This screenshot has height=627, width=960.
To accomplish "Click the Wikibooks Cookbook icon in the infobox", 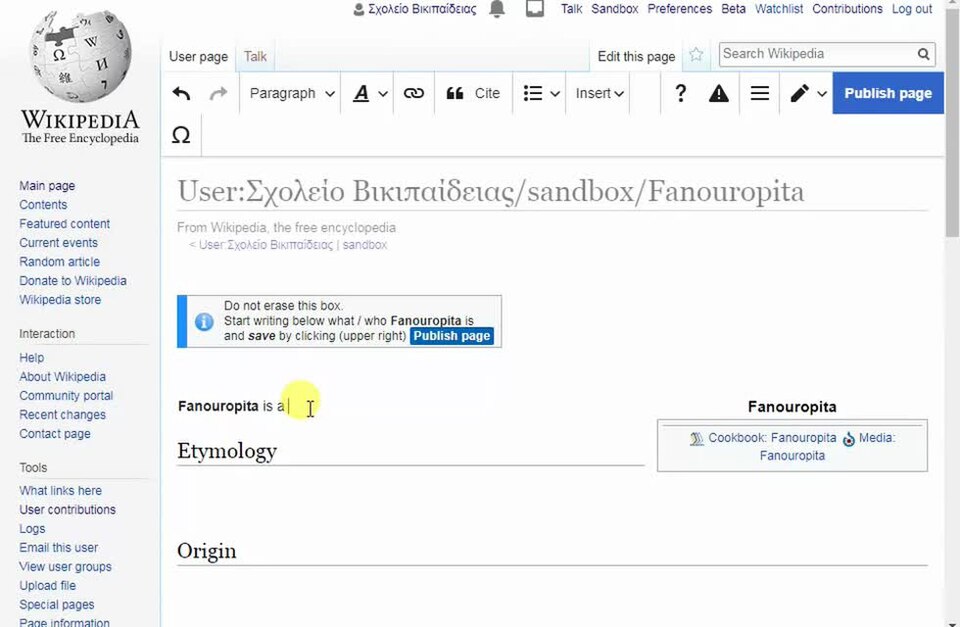I will click(x=697, y=438).
